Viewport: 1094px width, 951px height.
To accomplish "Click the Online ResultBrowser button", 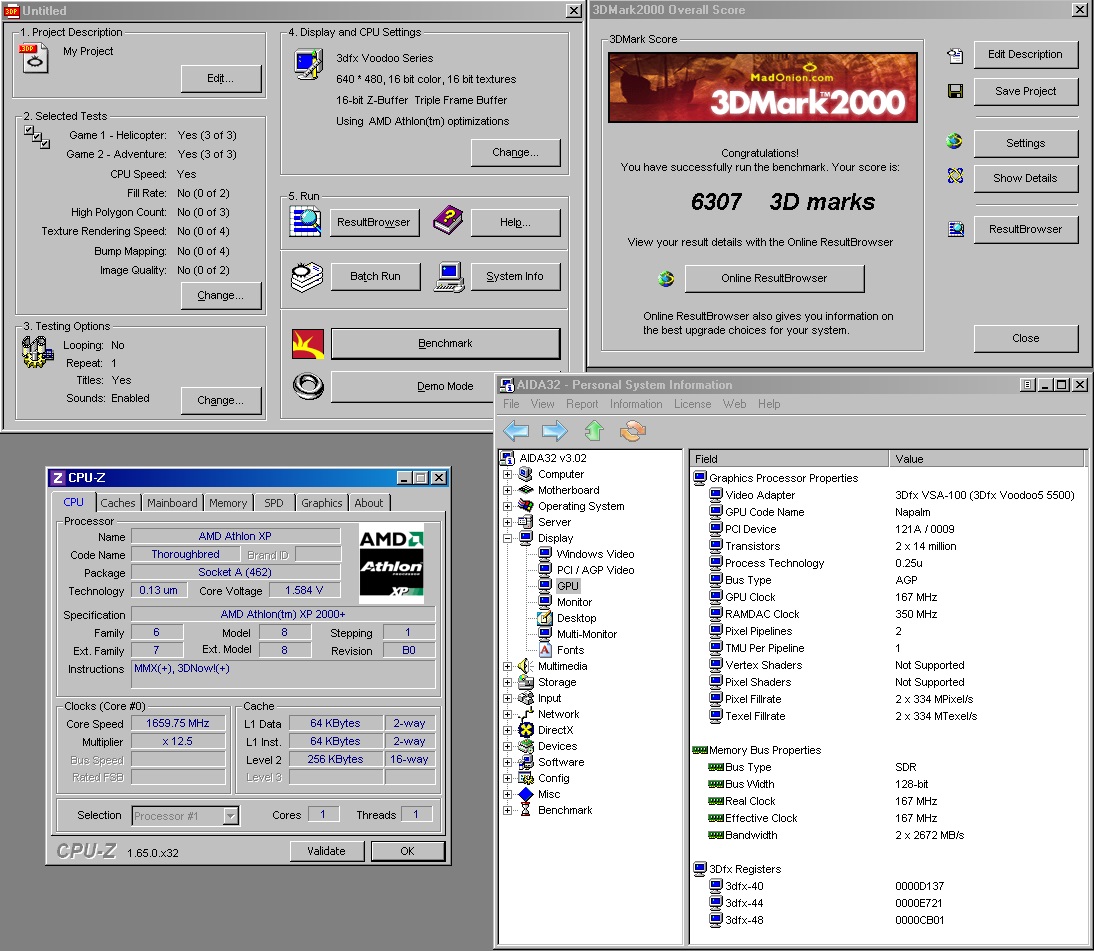I will click(774, 278).
